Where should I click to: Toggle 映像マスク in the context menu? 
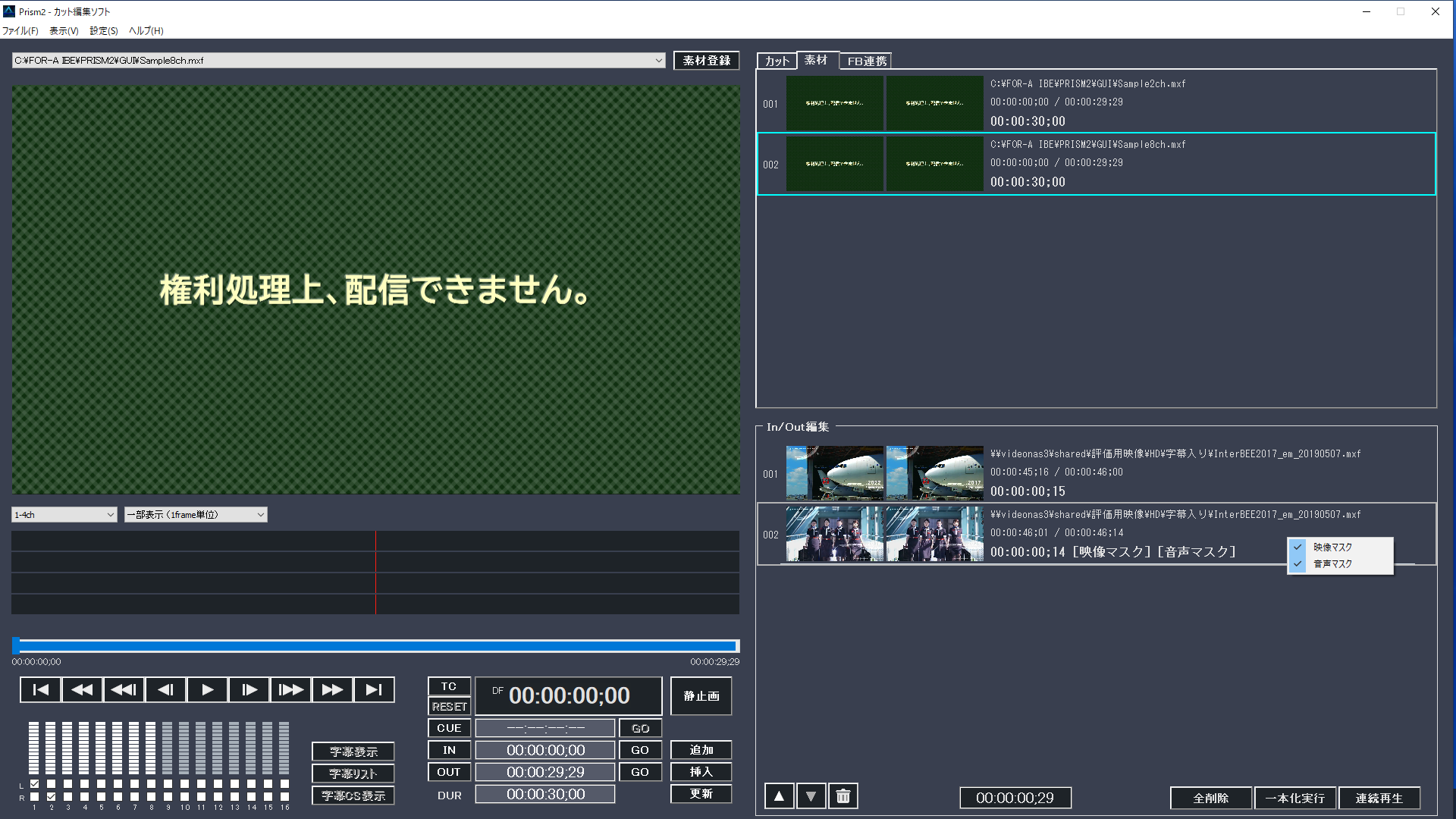pyautogui.click(x=1332, y=548)
